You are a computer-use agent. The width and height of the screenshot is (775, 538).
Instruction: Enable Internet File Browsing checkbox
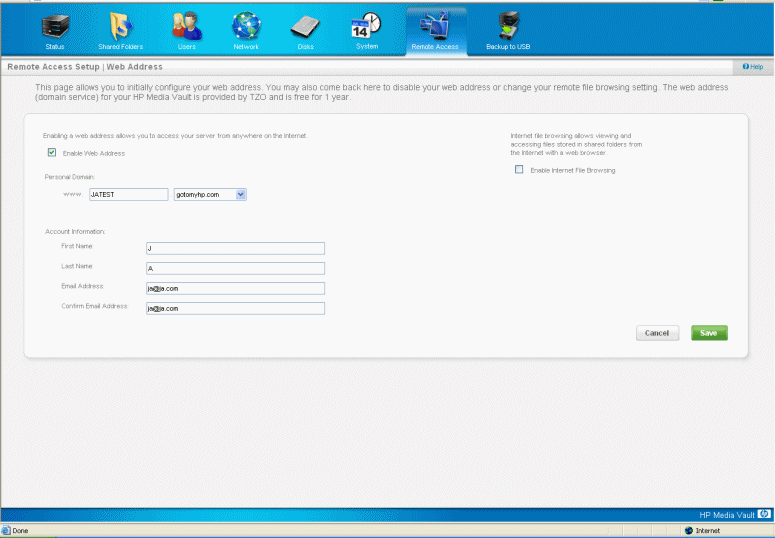[x=519, y=170]
